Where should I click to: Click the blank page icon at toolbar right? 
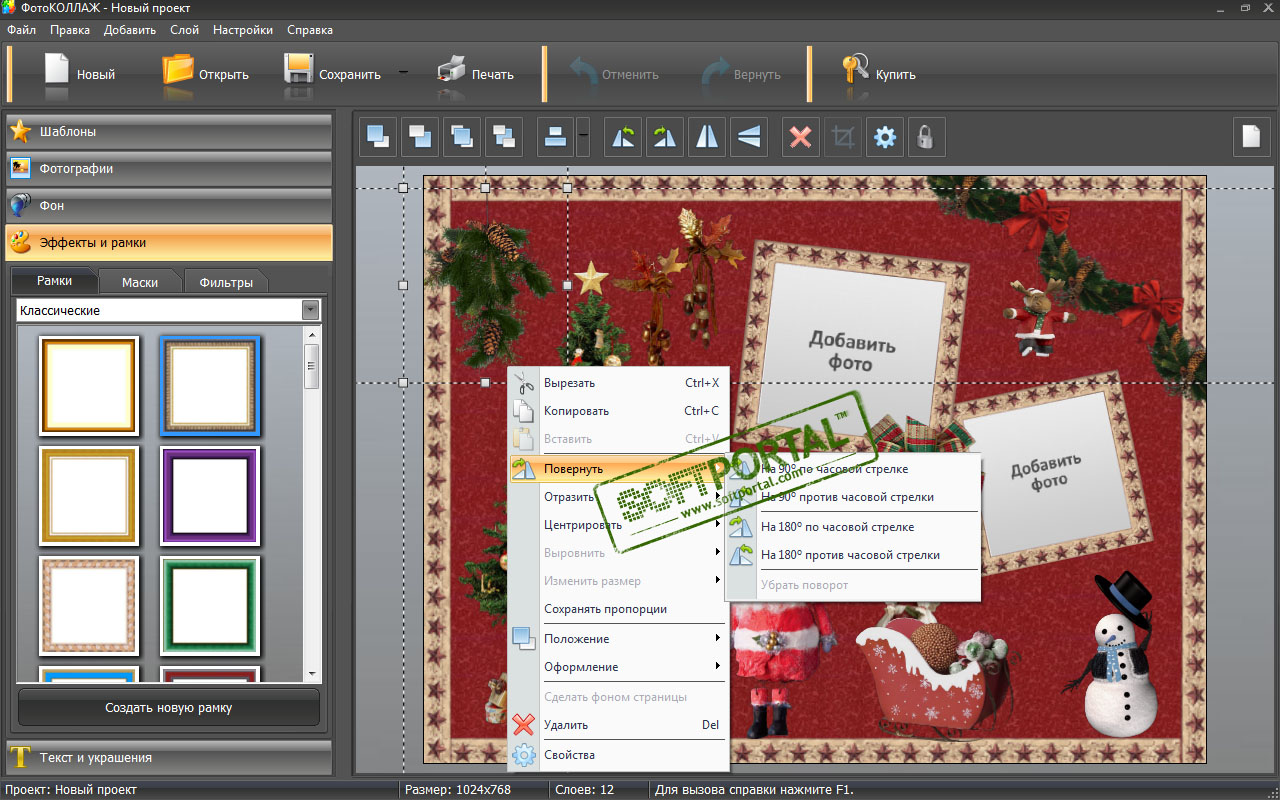[1251, 136]
